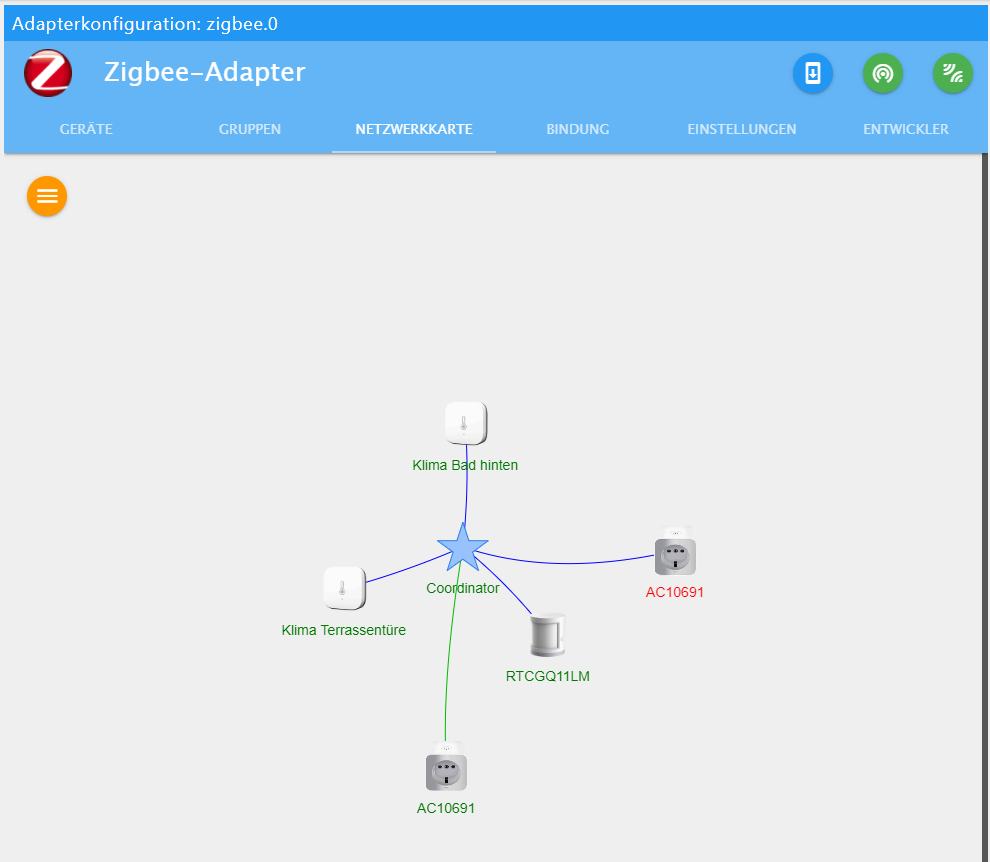Select the Klima Bad hinten sensor icon

(x=466, y=423)
